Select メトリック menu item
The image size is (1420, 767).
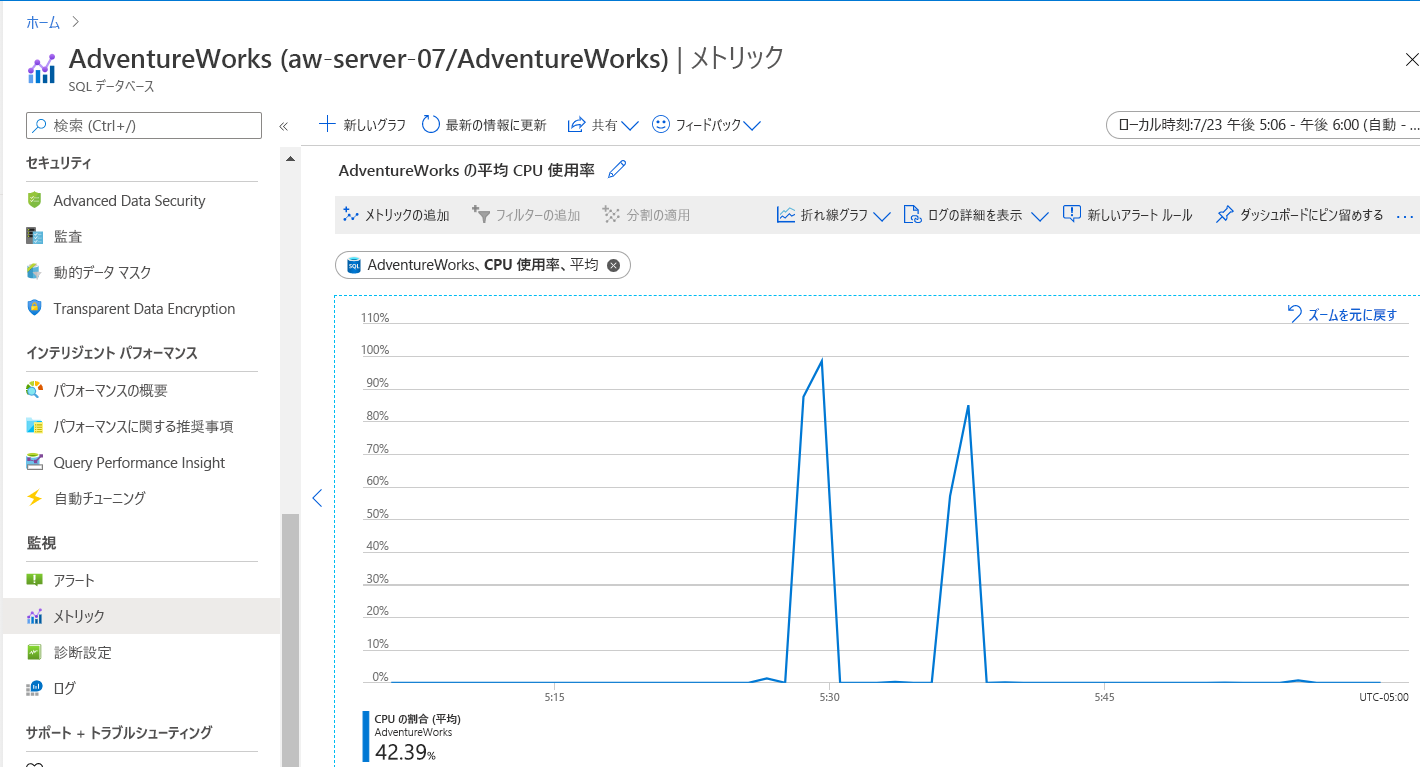point(141,616)
